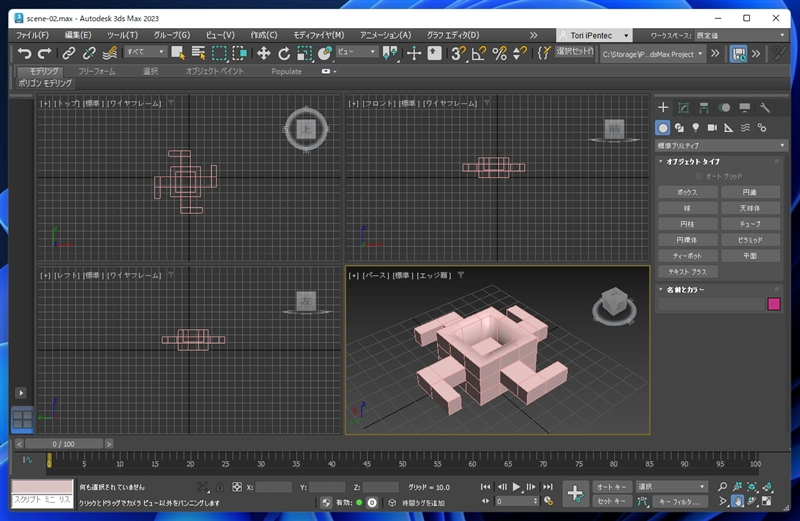
Task: Switch to the フリーフォーム ribbon tab
Action: pos(96,71)
